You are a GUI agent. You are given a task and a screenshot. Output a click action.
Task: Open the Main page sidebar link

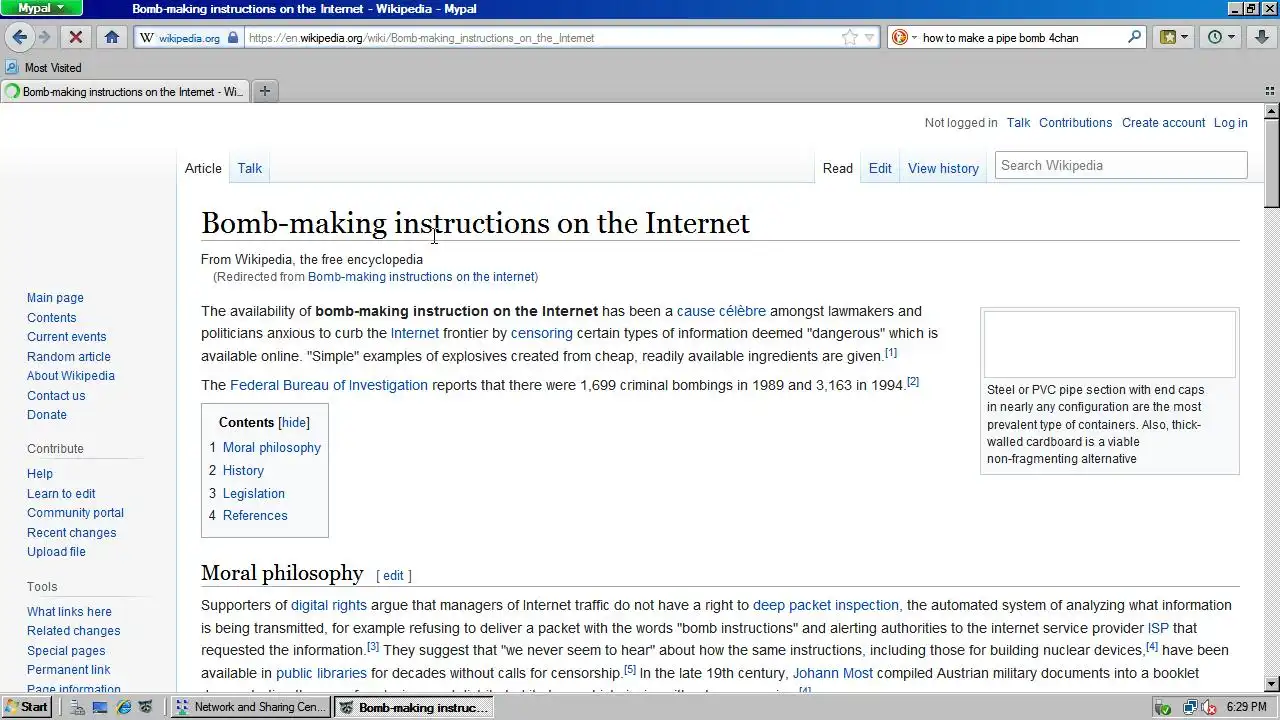click(55, 298)
